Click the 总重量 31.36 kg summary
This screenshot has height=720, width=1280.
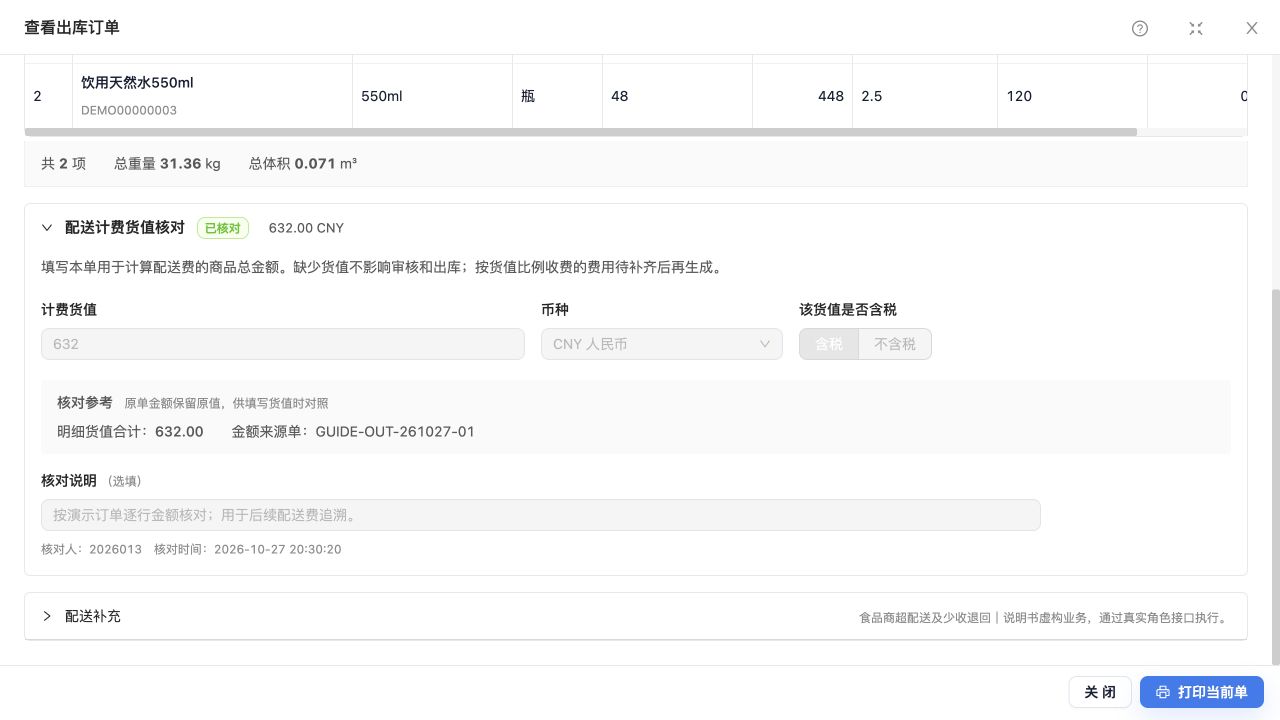pyautogui.click(x=168, y=163)
